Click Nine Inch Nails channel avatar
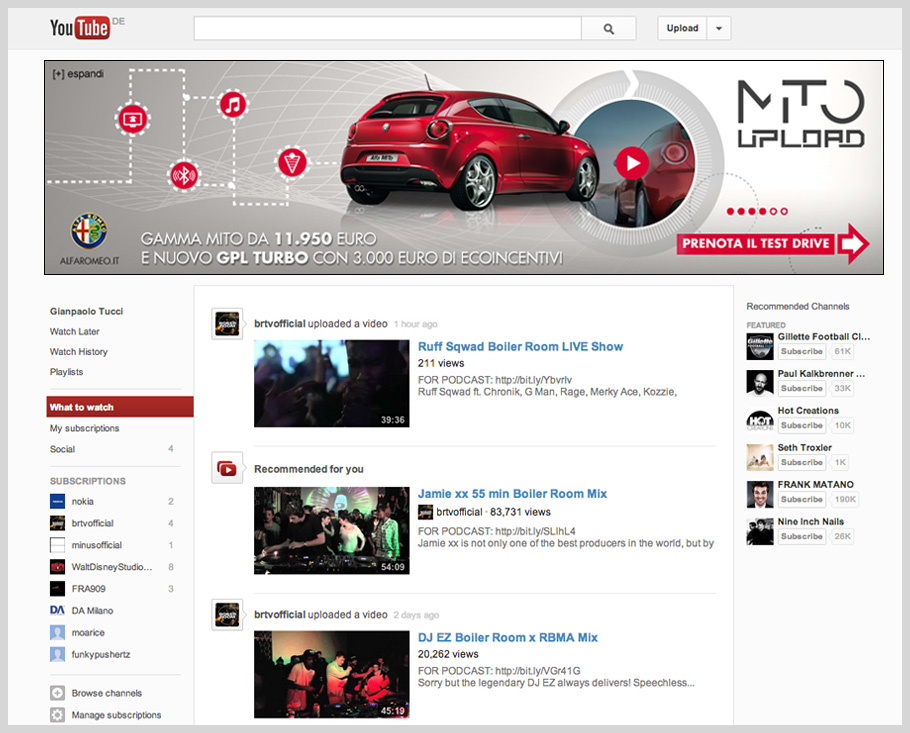The image size is (910, 733). [x=760, y=532]
